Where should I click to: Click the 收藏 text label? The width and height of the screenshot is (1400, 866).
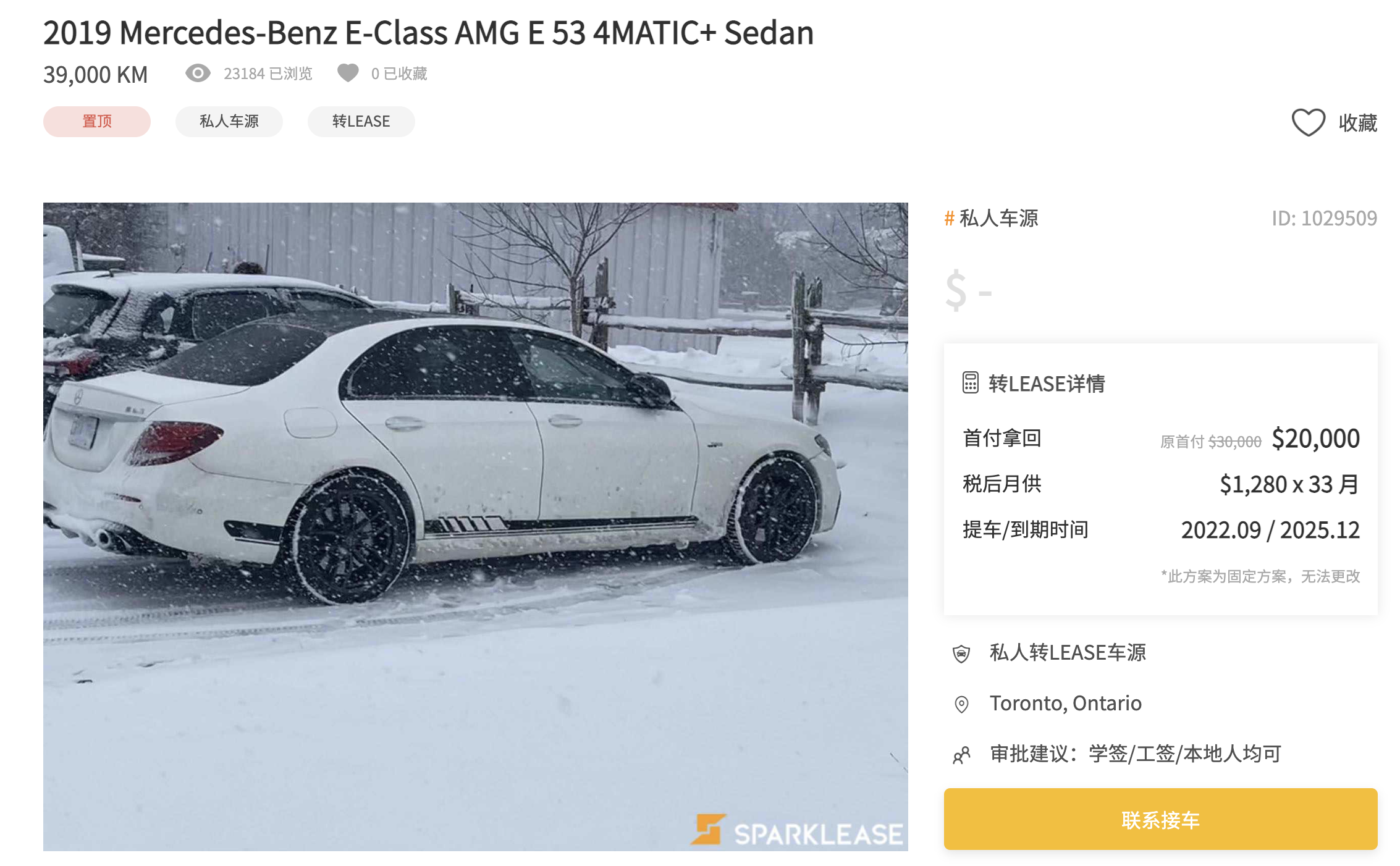(1358, 122)
